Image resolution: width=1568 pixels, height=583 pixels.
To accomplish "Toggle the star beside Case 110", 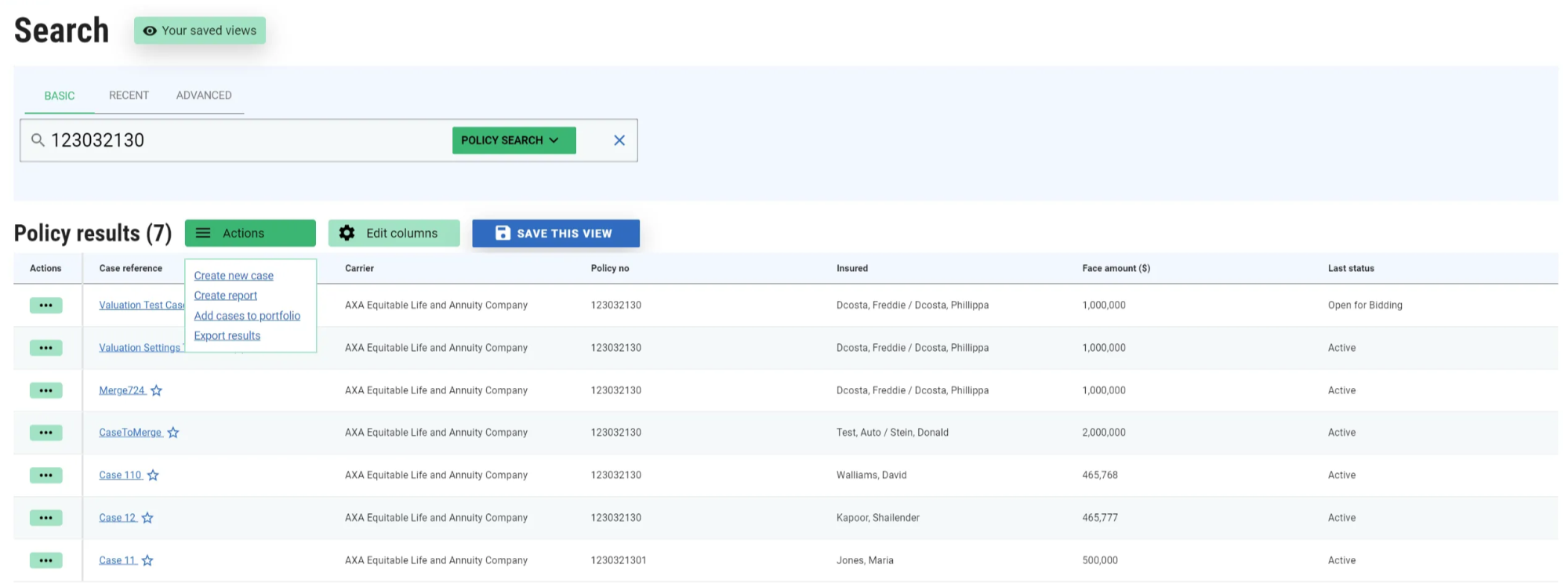I will click(x=153, y=475).
